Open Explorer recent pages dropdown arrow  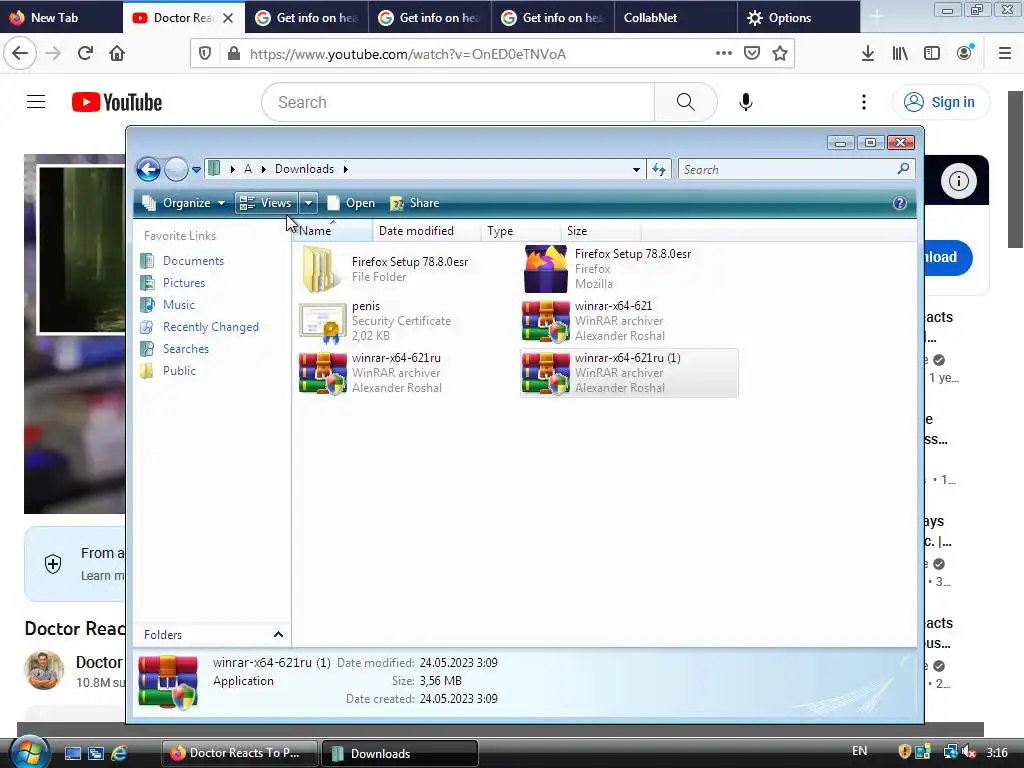point(196,170)
